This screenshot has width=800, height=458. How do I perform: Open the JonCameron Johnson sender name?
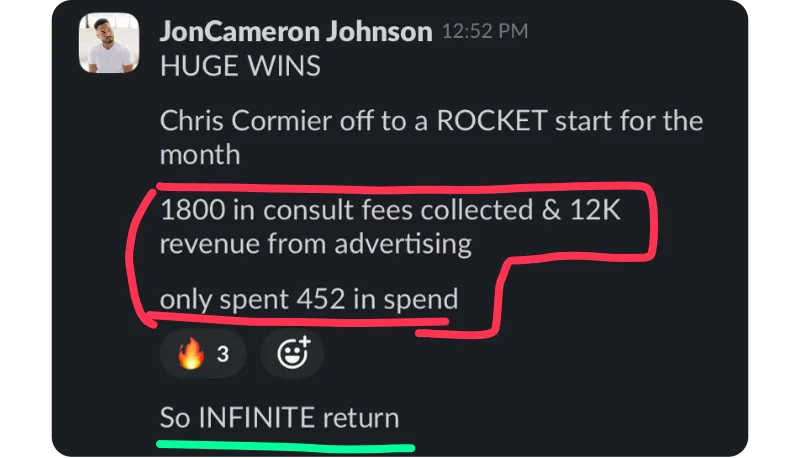coord(294,31)
